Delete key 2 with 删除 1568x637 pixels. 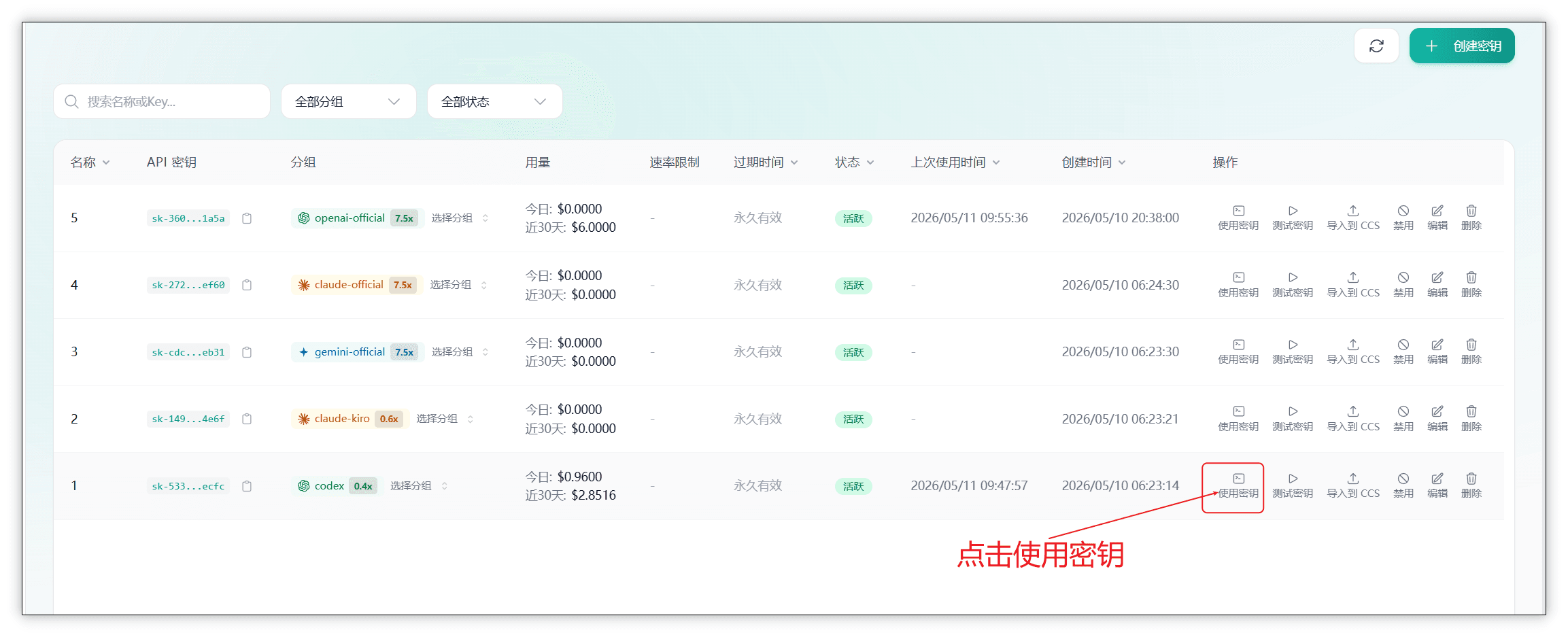[1471, 419]
